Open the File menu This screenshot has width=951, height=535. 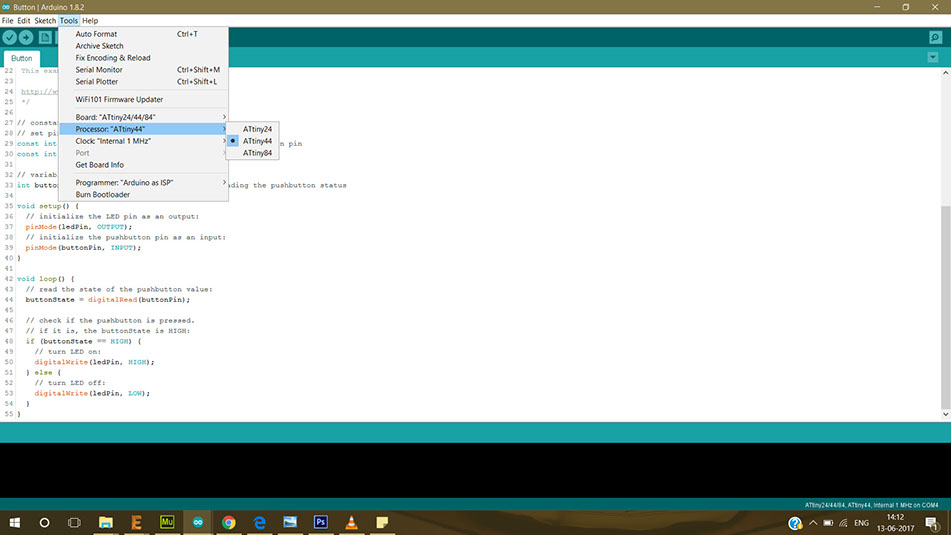point(7,21)
